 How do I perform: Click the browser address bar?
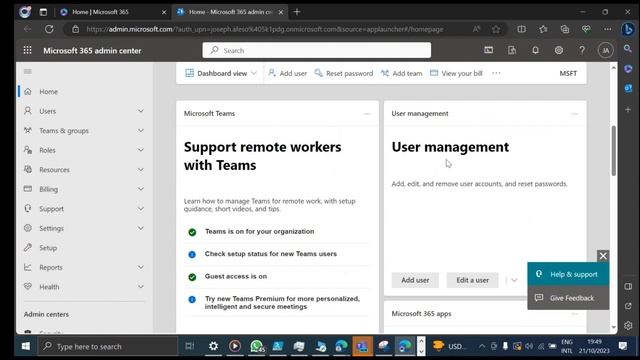[x=264, y=29]
